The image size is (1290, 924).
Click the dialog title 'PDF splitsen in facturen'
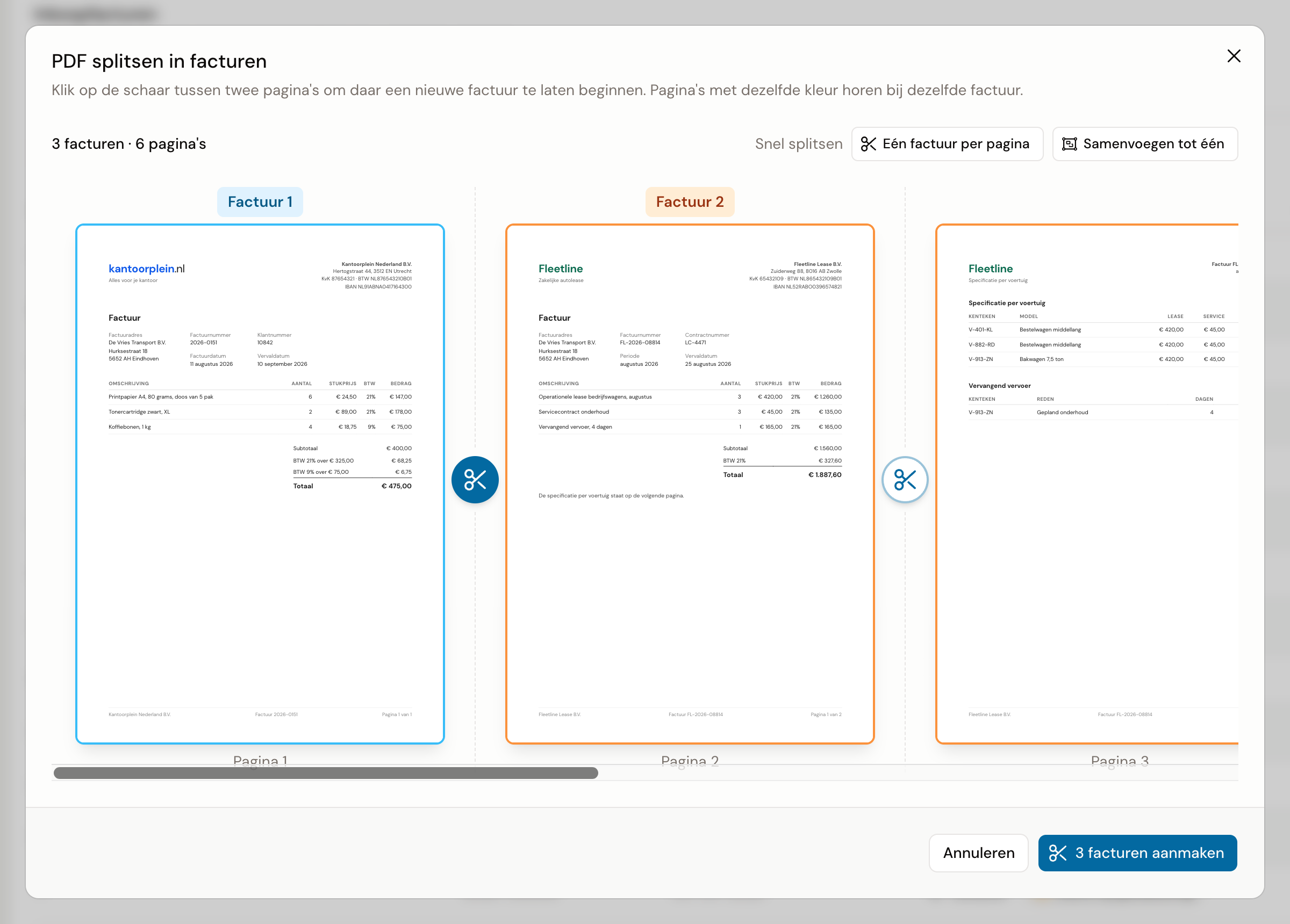click(x=159, y=61)
